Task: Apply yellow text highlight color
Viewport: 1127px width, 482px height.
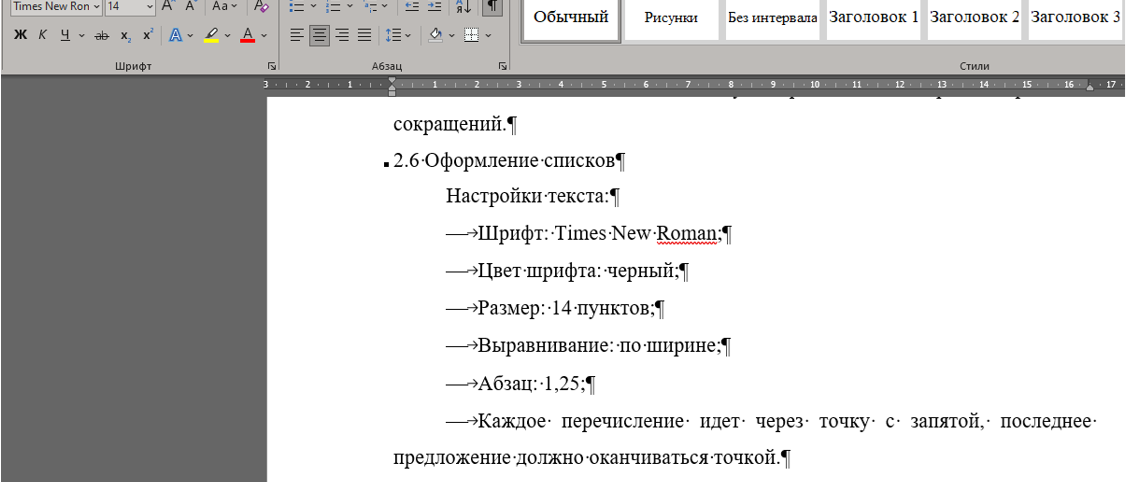Action: click(x=210, y=35)
